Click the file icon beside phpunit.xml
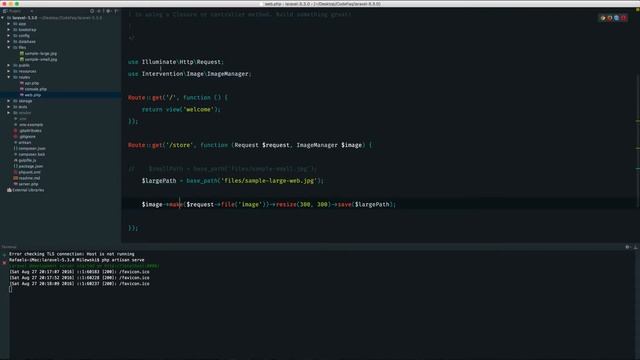 point(16,172)
